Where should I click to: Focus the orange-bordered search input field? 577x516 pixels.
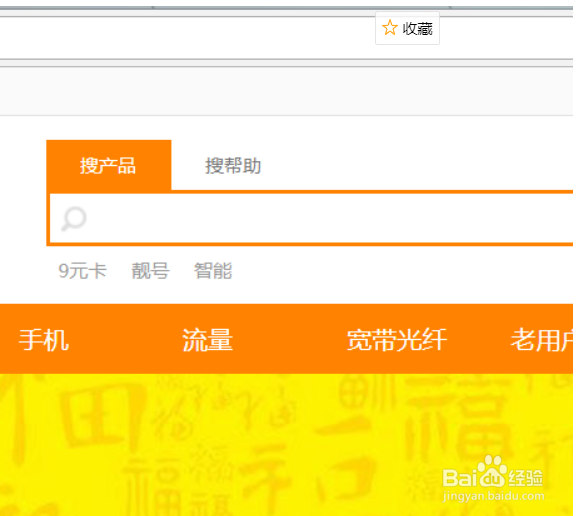pyautogui.click(x=311, y=219)
